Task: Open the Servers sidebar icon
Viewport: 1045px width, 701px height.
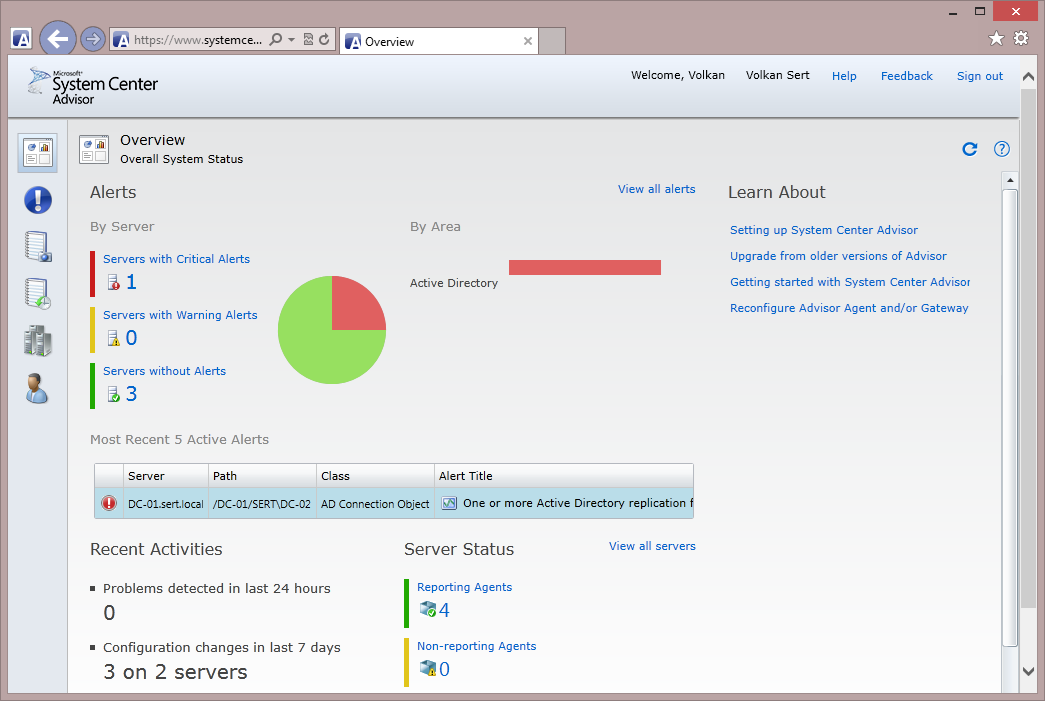Action: pyautogui.click(x=38, y=341)
